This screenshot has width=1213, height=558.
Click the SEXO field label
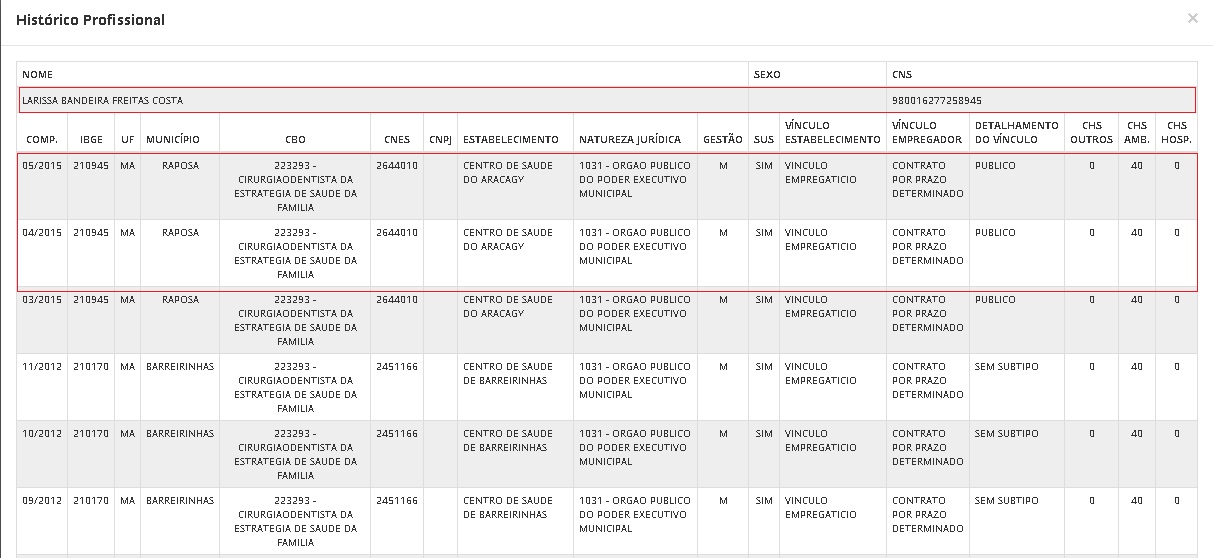[767, 75]
